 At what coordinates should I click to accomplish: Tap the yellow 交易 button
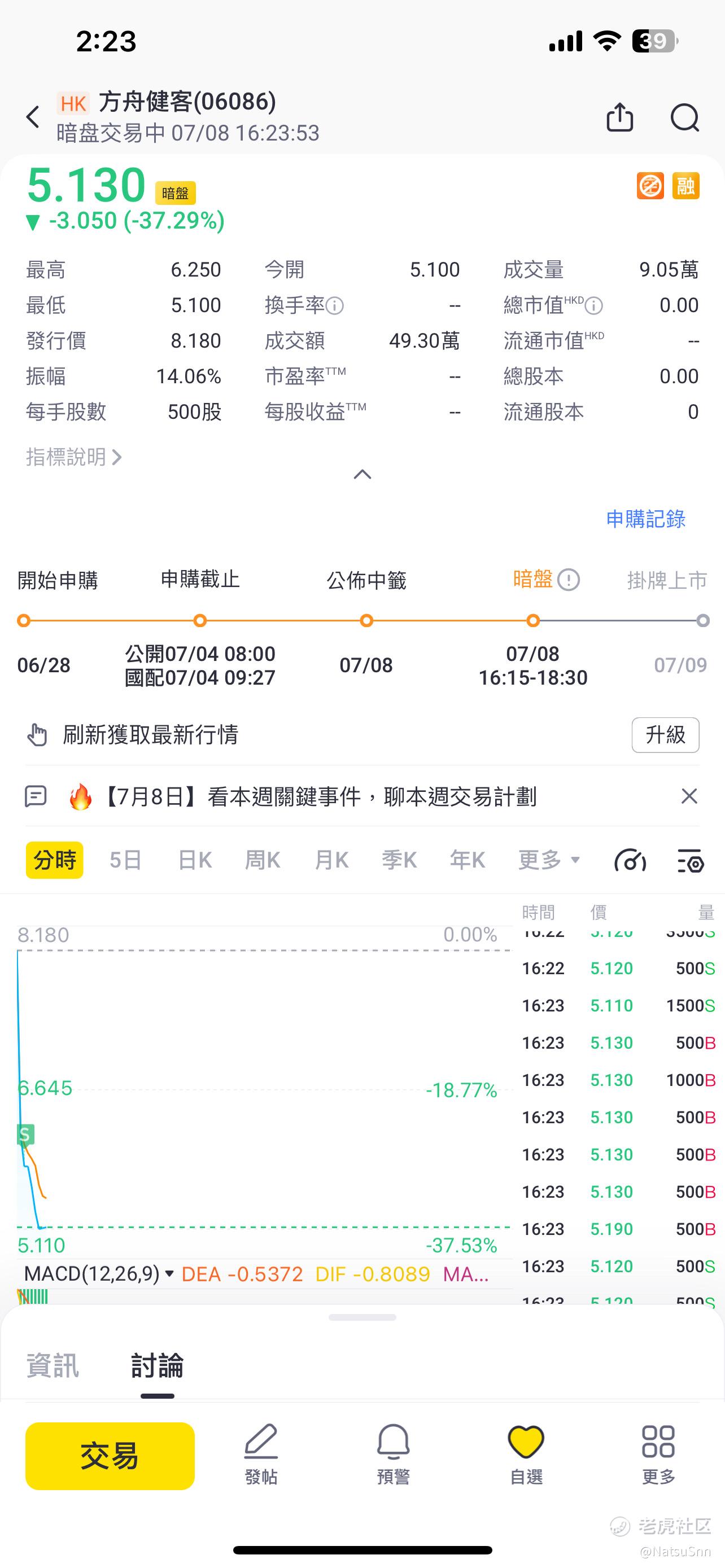pyautogui.click(x=110, y=1456)
